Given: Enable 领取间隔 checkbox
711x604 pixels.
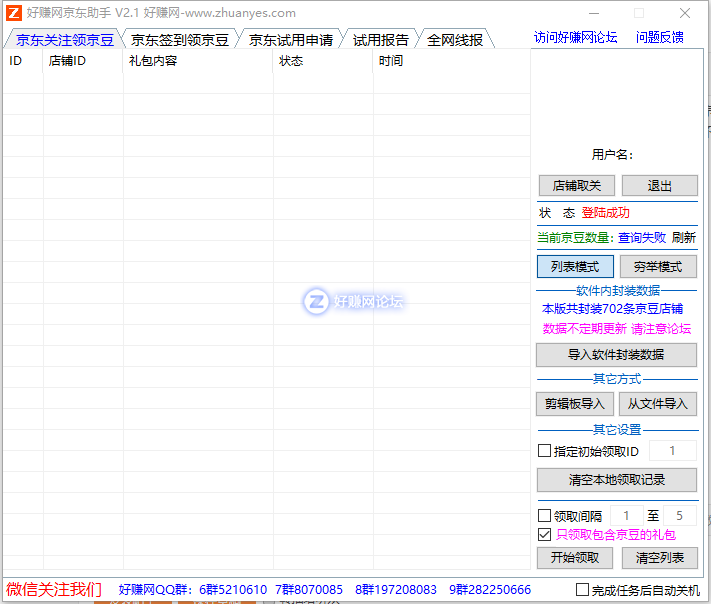Looking at the screenshot, I should (x=544, y=516).
